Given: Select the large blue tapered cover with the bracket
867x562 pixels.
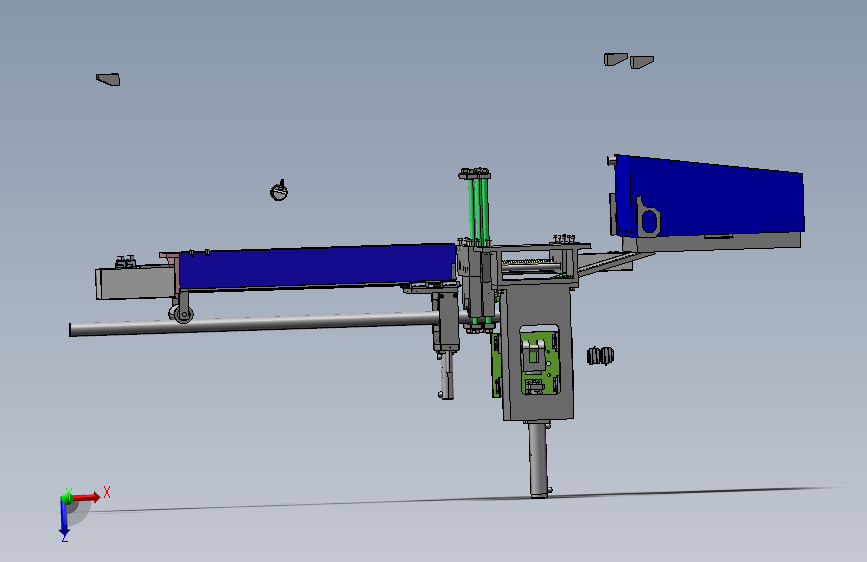Looking at the screenshot, I should click(709, 196).
